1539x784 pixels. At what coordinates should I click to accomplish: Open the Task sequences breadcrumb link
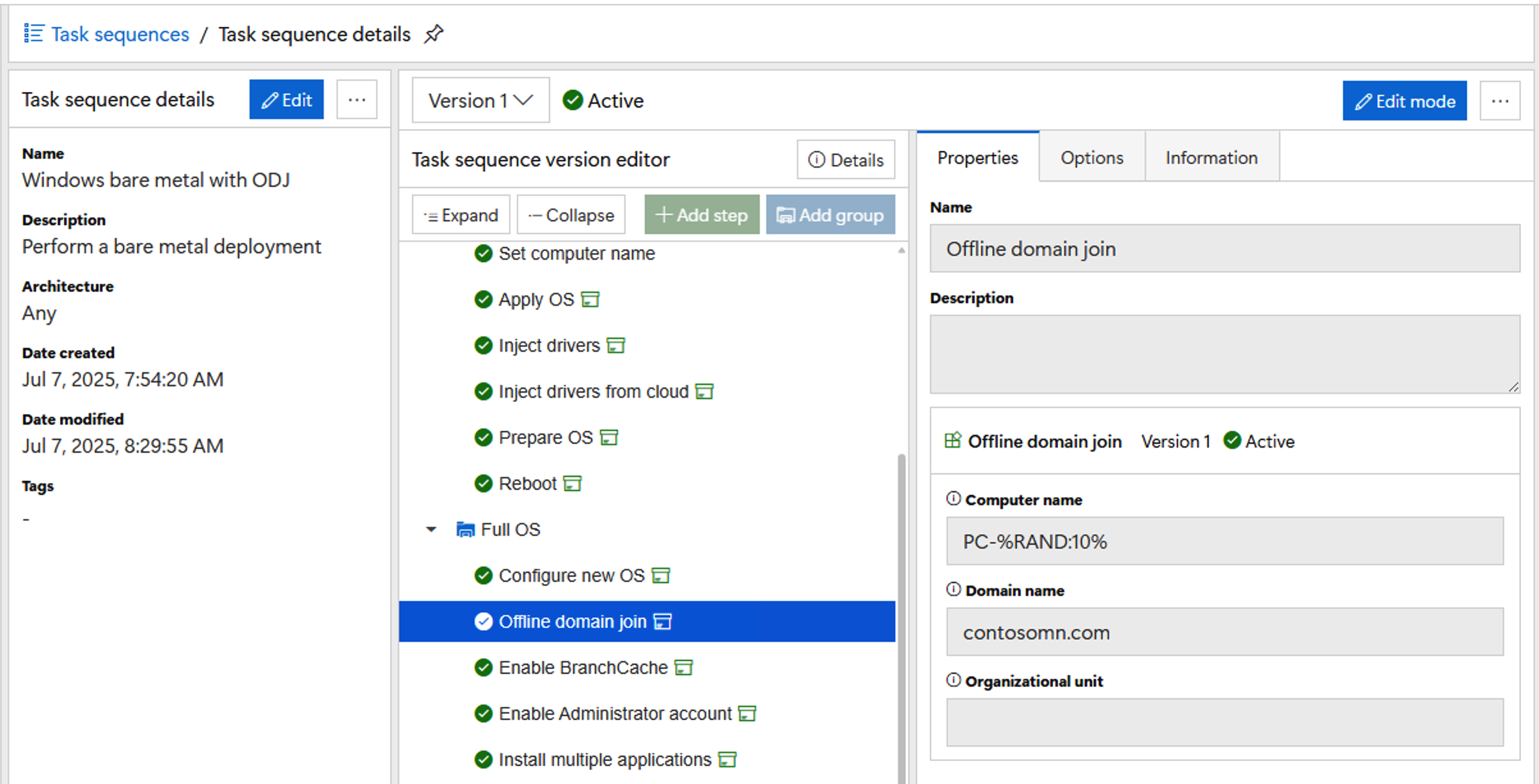(120, 34)
